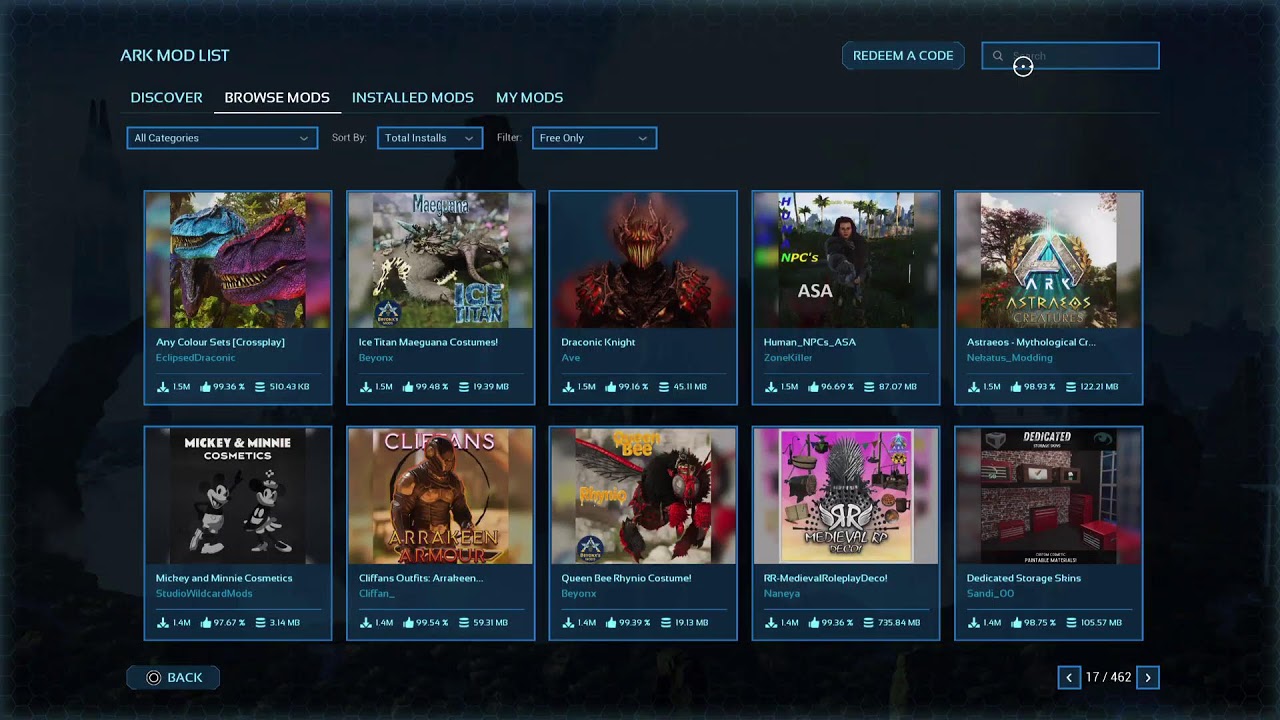Click download icon on Any Colour Sets card
The height and width of the screenshot is (720, 1280).
click(x=162, y=387)
